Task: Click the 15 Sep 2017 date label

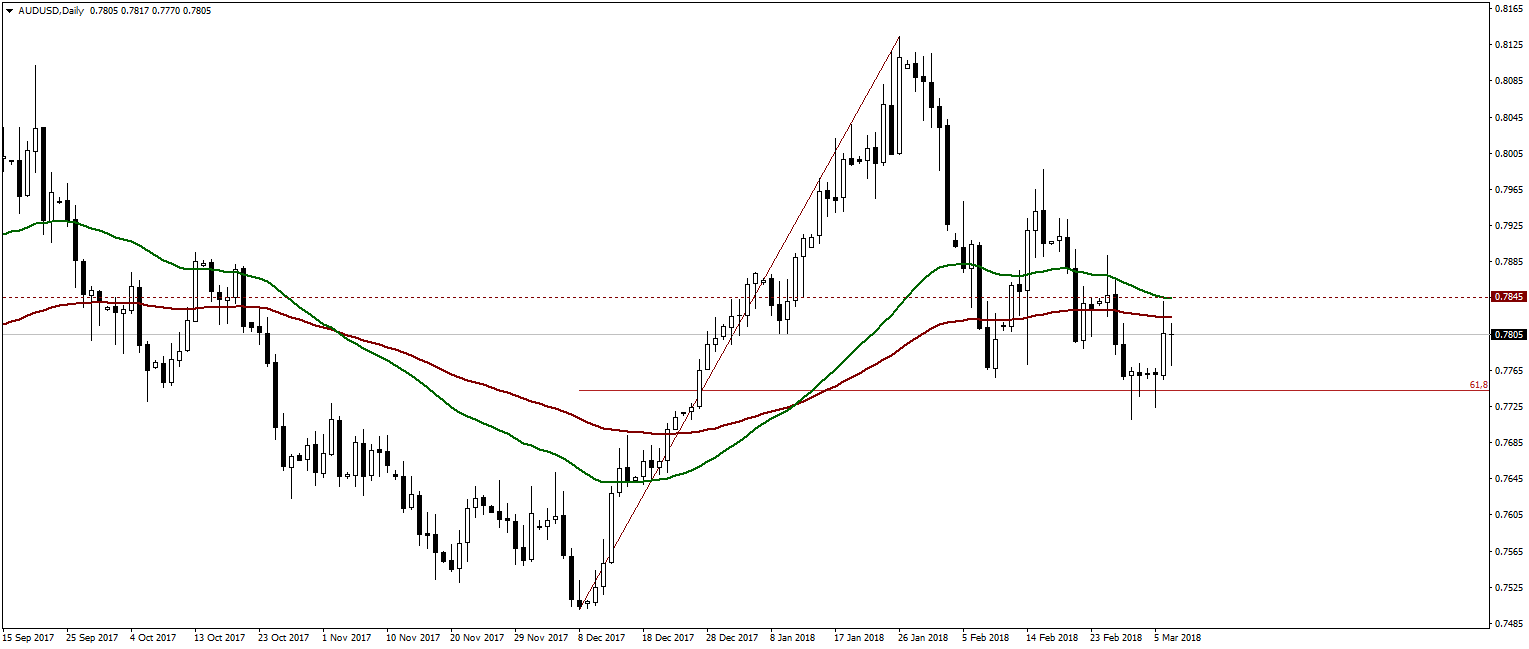Action: coord(27,637)
